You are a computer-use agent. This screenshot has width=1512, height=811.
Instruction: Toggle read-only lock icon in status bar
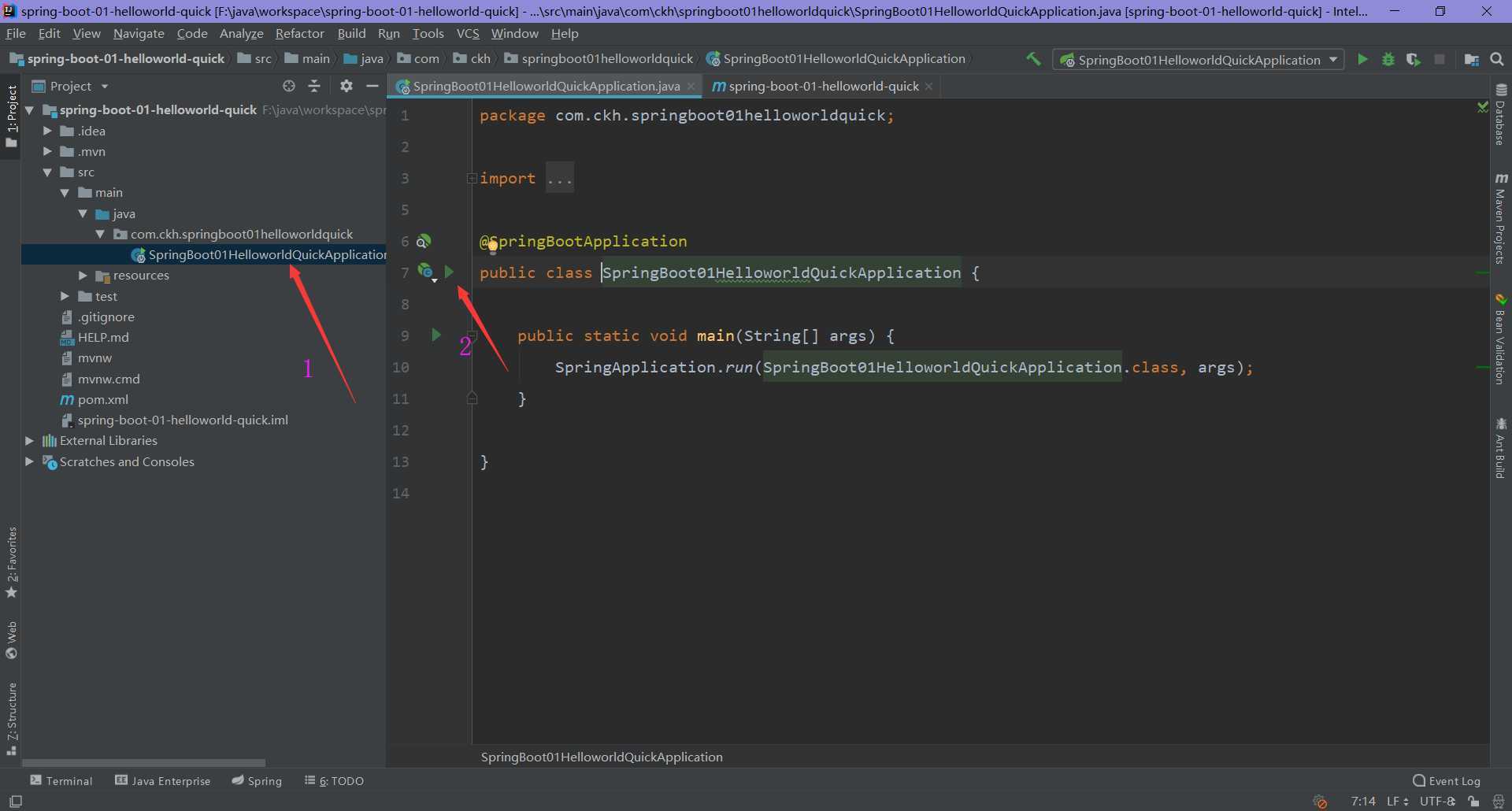point(1473,802)
